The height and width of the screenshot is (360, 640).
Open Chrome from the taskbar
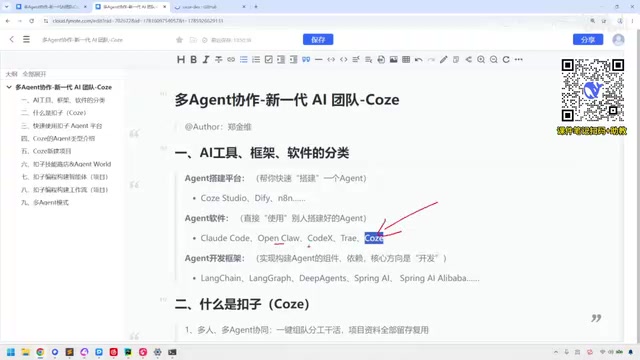(40, 352)
